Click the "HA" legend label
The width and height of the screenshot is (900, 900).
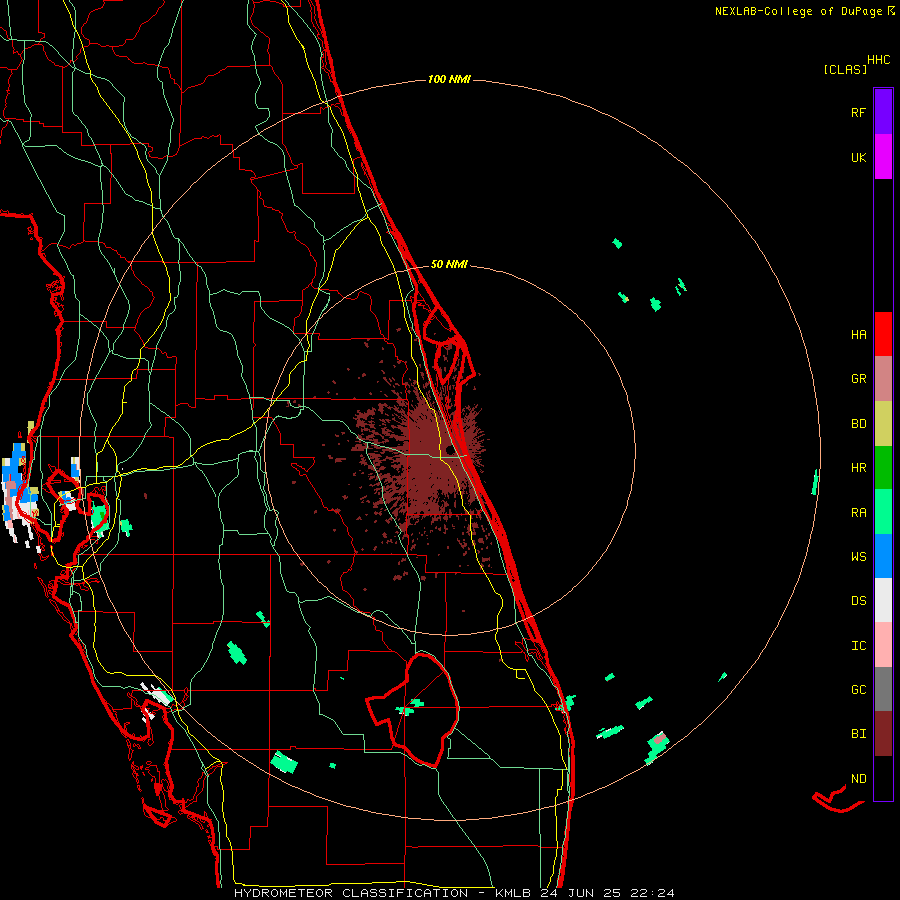(x=858, y=335)
